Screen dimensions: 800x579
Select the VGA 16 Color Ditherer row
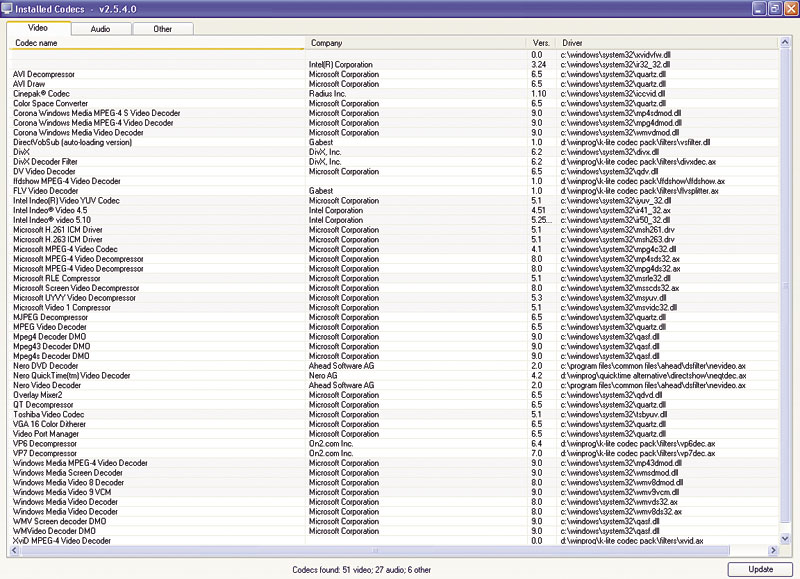click(394, 423)
